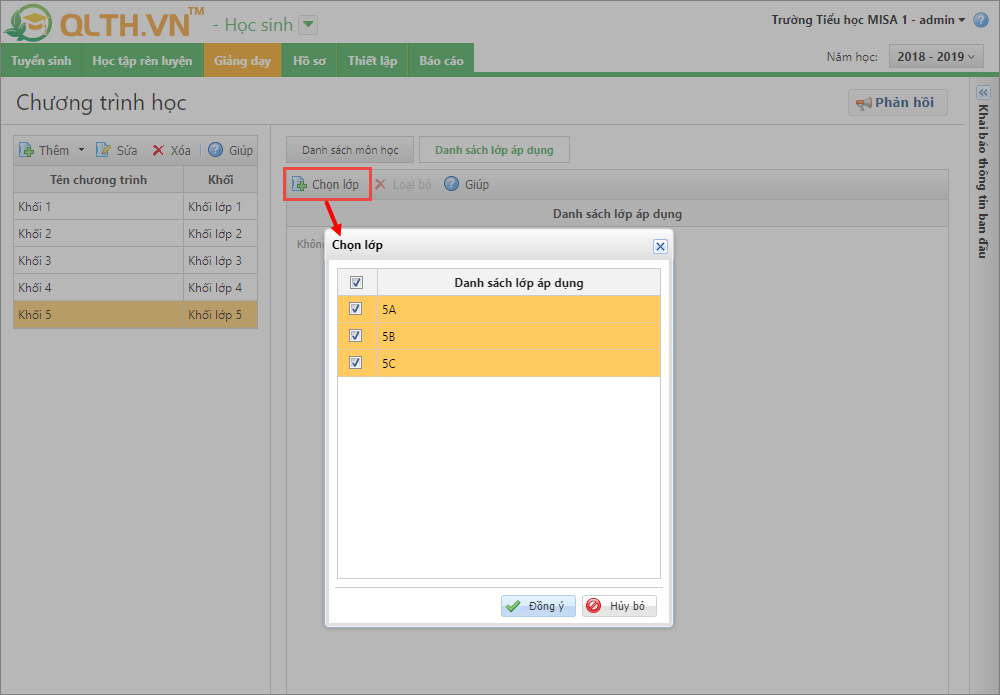Select the Khối 1 program row

[135, 207]
